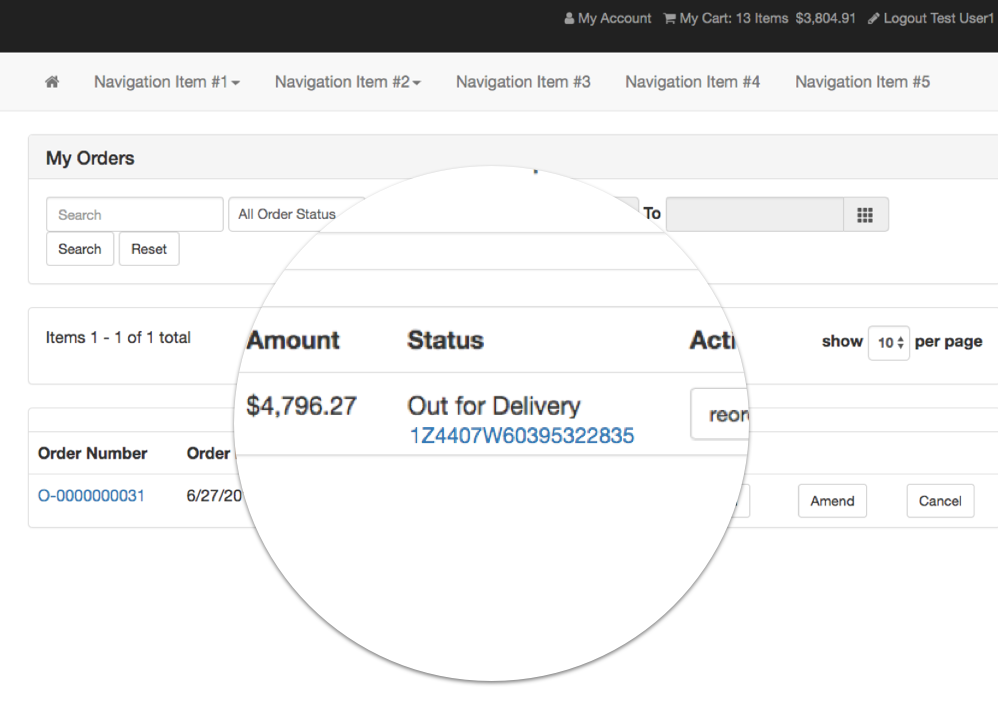Open Navigation Item #4
998x704 pixels.
click(692, 82)
